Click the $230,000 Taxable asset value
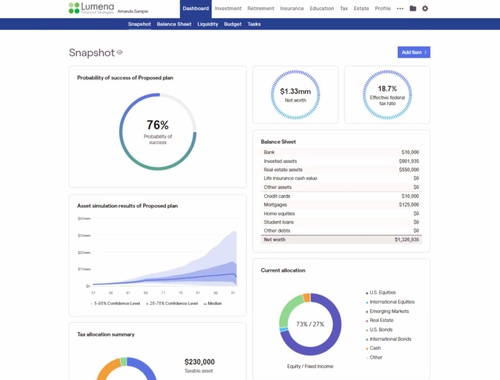500x380 pixels. [x=199, y=362]
